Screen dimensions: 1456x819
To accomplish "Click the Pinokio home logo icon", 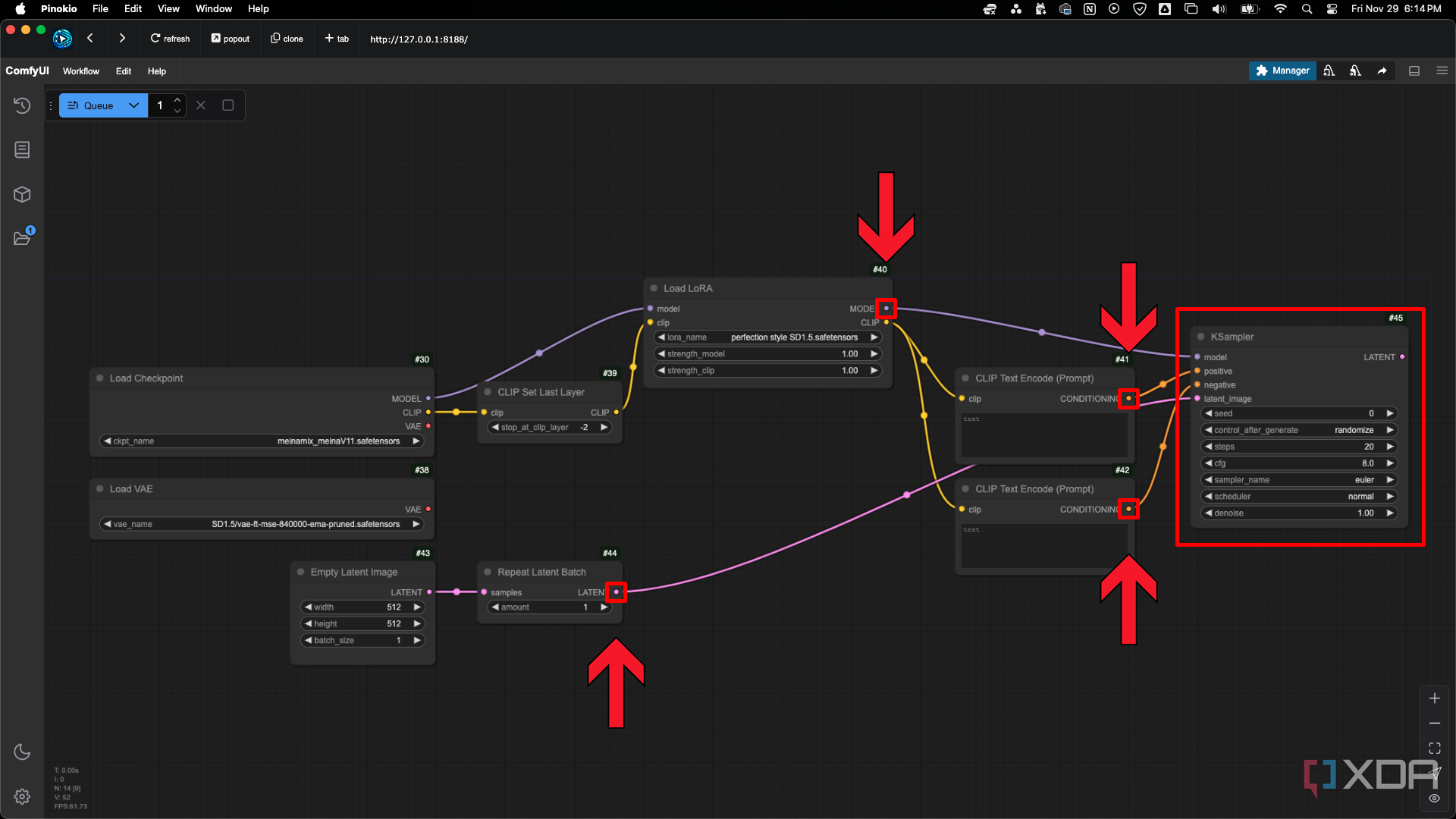I will [62, 38].
